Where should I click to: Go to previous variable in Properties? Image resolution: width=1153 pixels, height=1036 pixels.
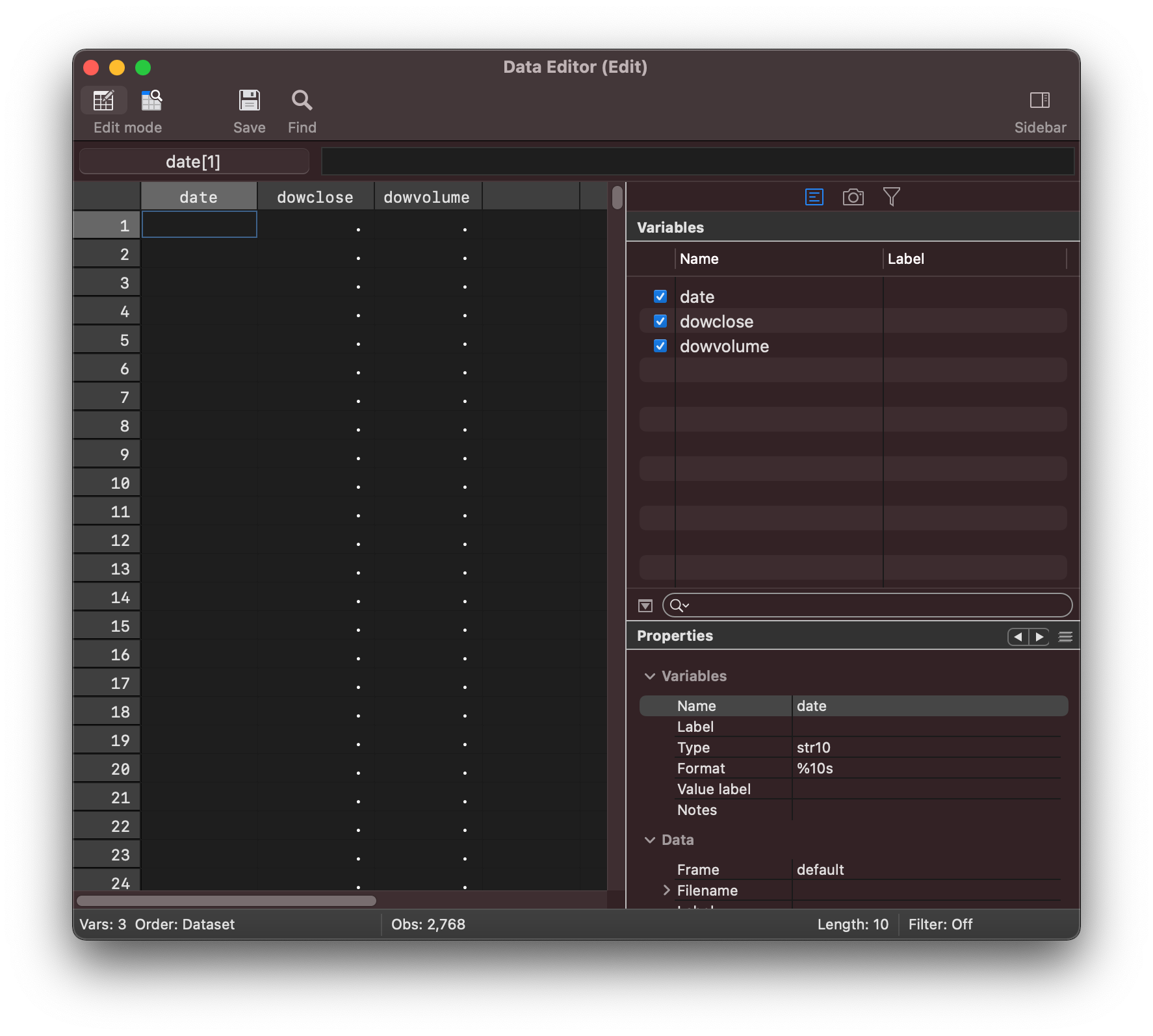1018,637
